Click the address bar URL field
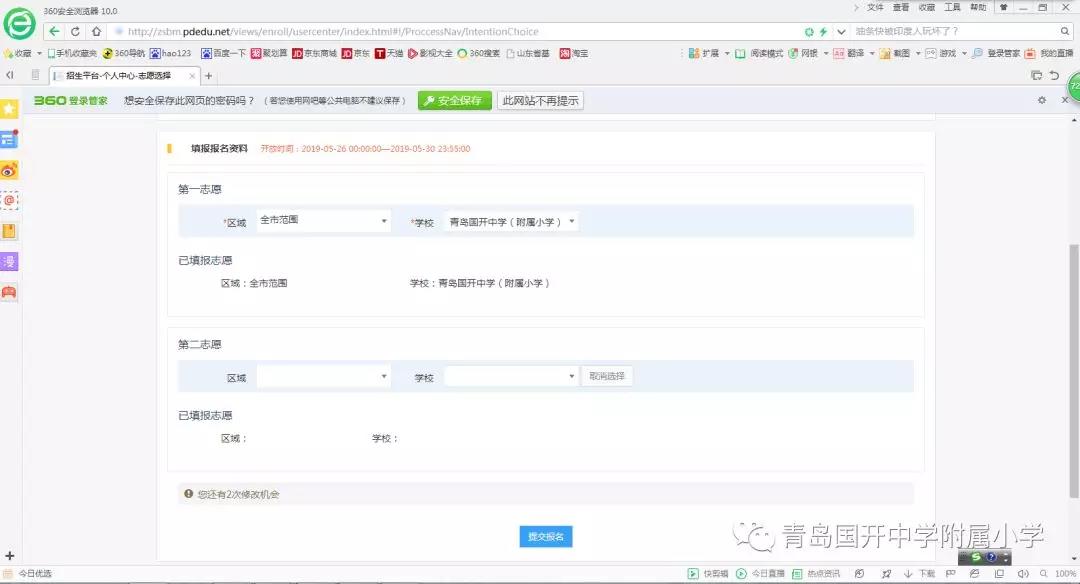 450,31
